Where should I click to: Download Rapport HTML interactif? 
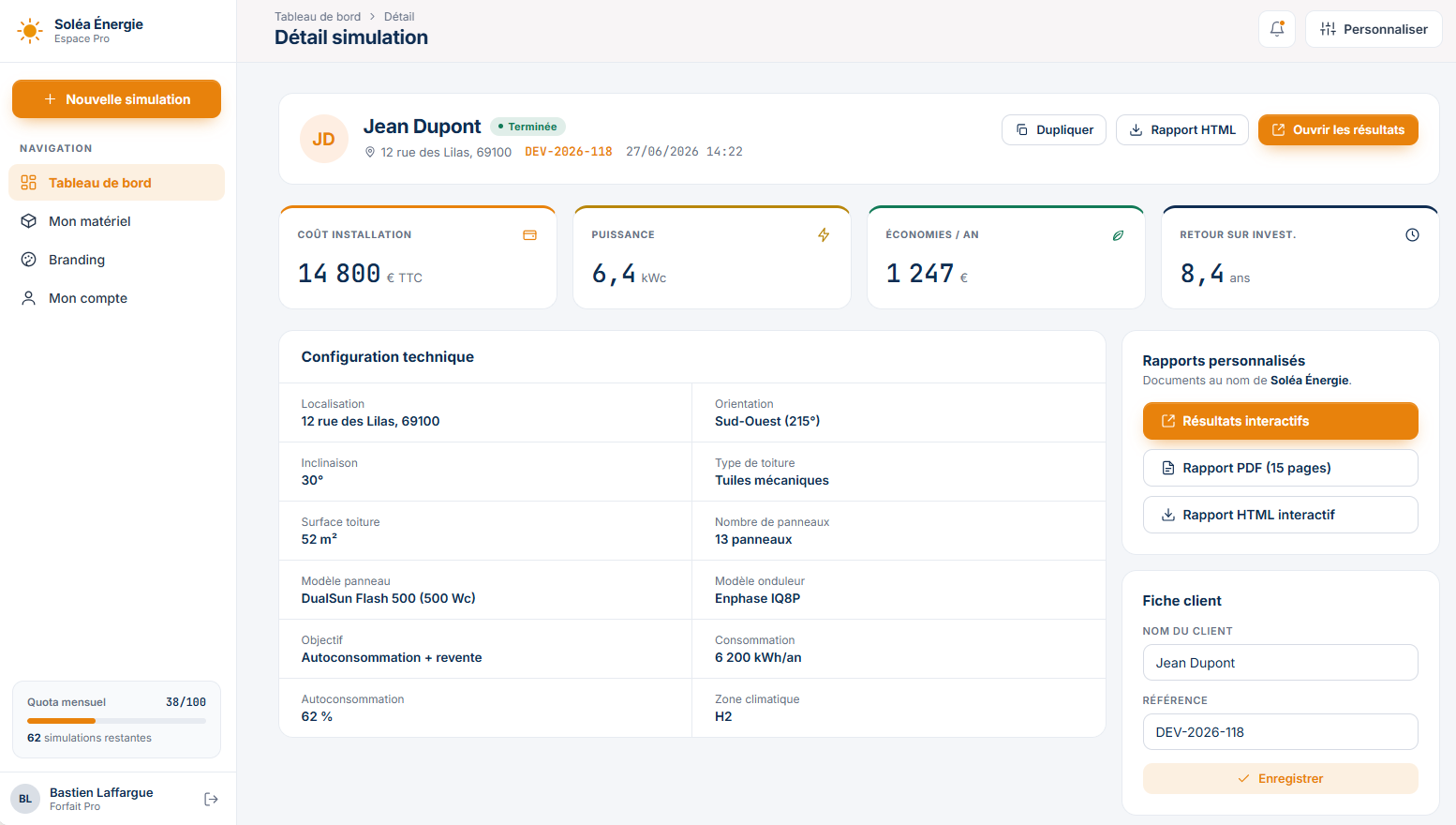pos(1281,515)
